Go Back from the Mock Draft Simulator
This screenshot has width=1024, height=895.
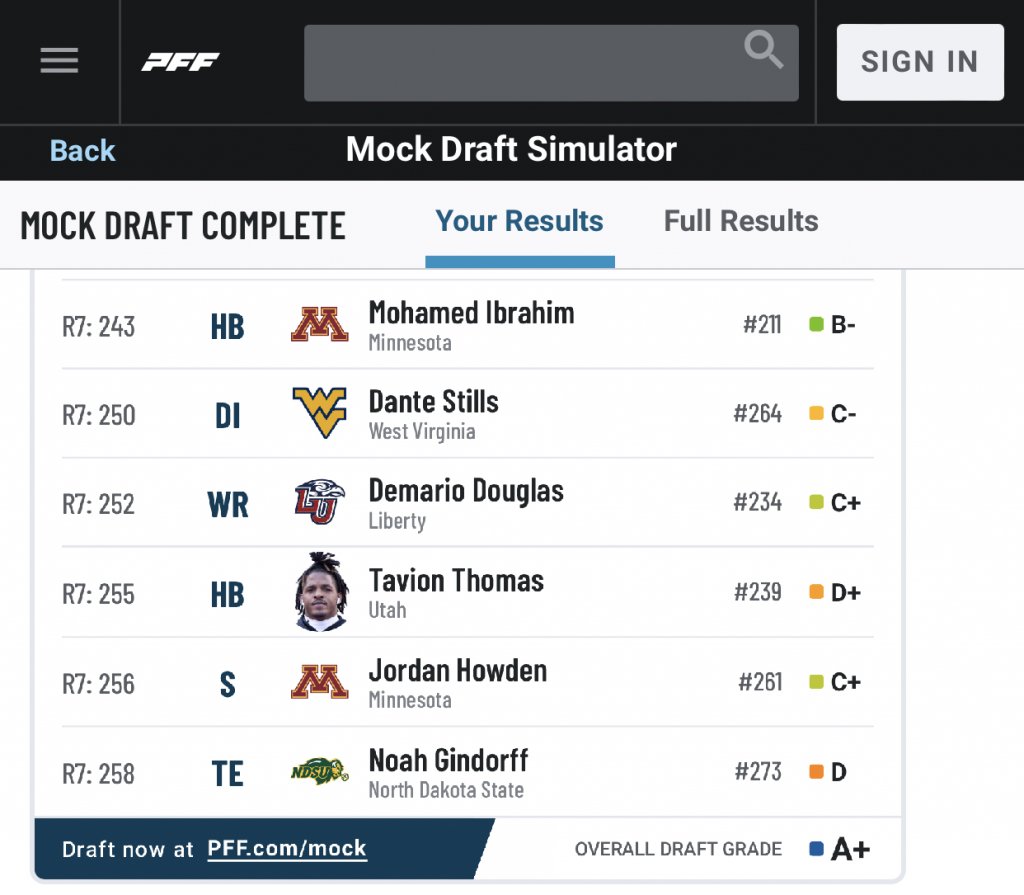point(82,150)
